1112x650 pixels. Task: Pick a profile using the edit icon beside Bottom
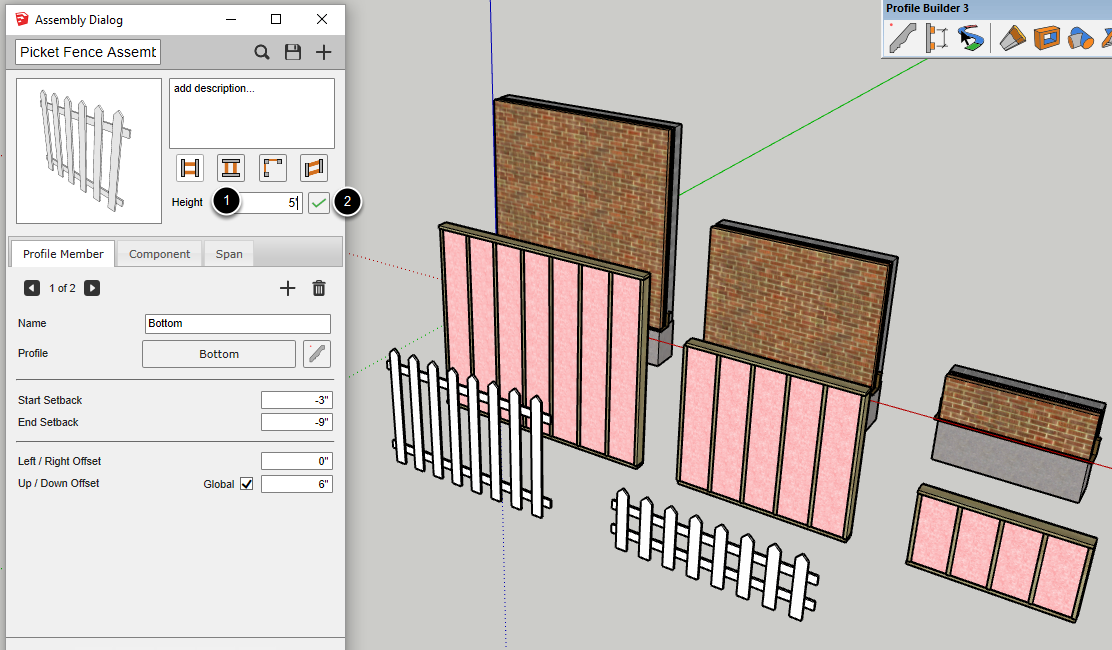317,354
